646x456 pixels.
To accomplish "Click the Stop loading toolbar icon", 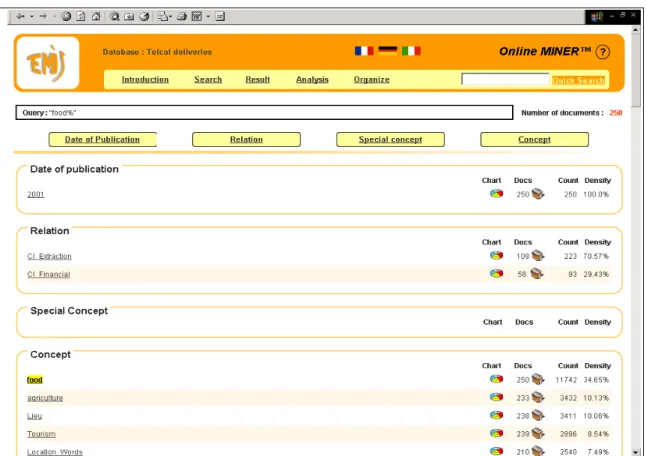I will (x=66, y=16).
